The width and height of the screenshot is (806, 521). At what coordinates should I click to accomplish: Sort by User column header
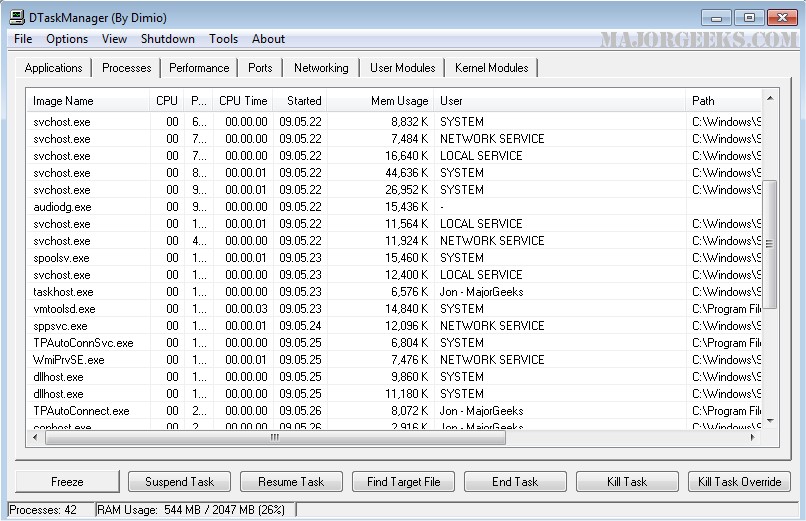coord(560,101)
